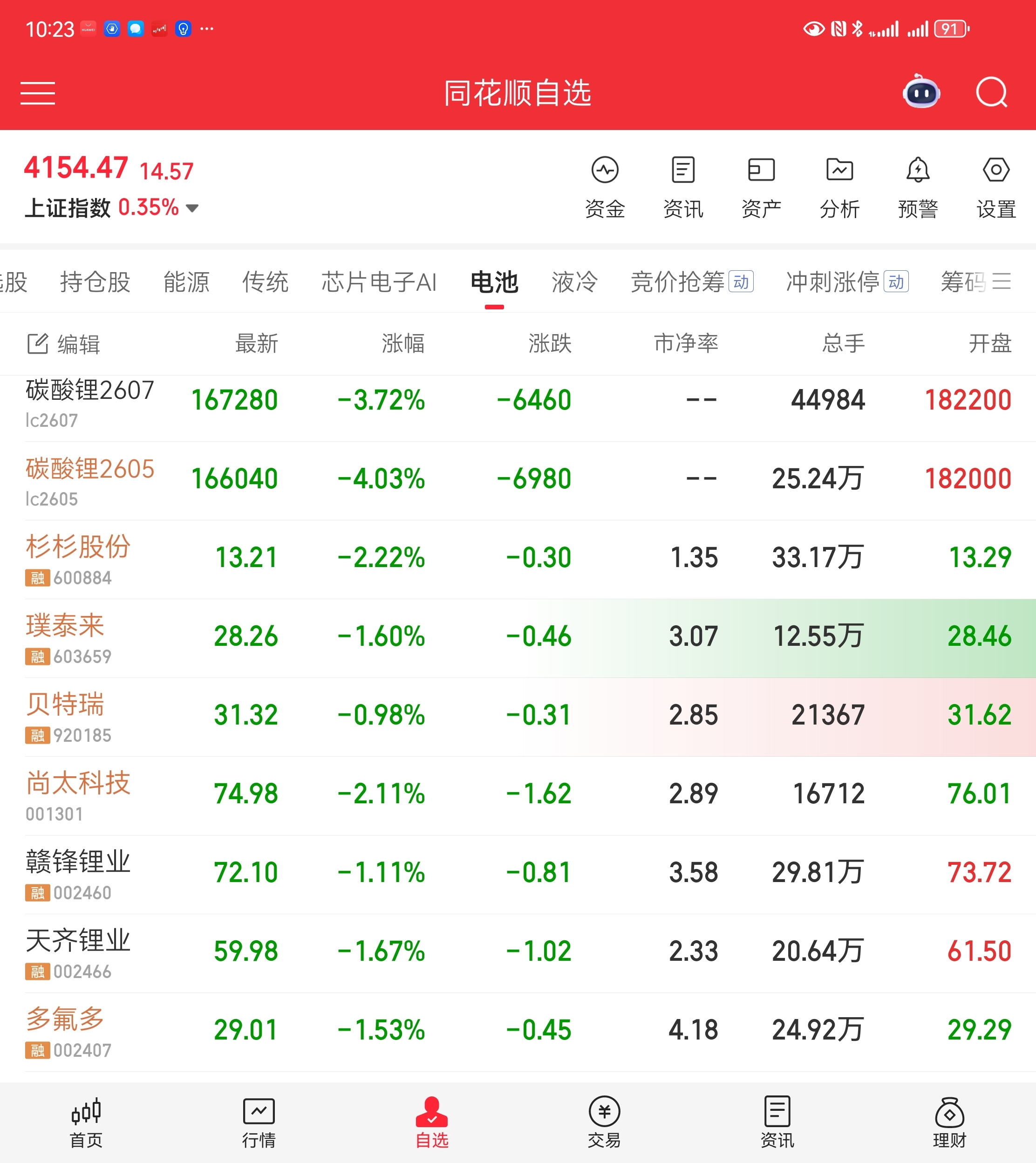The width and height of the screenshot is (1036, 1163).
Task: Switch to the 芯片电子AI tab
Action: pos(379,282)
